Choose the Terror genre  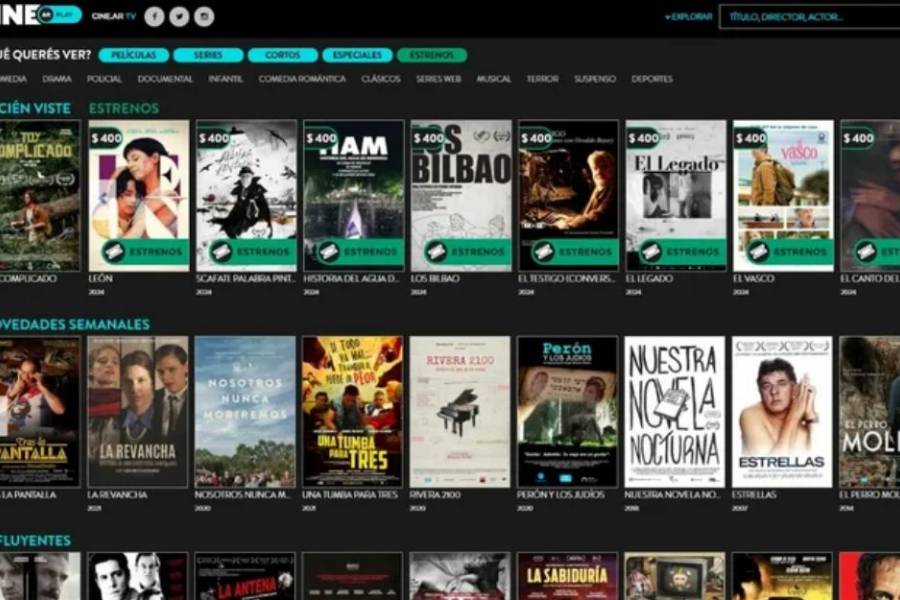[x=542, y=79]
